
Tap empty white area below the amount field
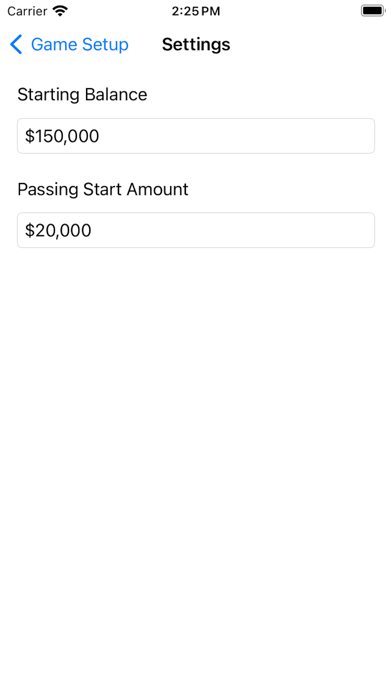(196, 444)
